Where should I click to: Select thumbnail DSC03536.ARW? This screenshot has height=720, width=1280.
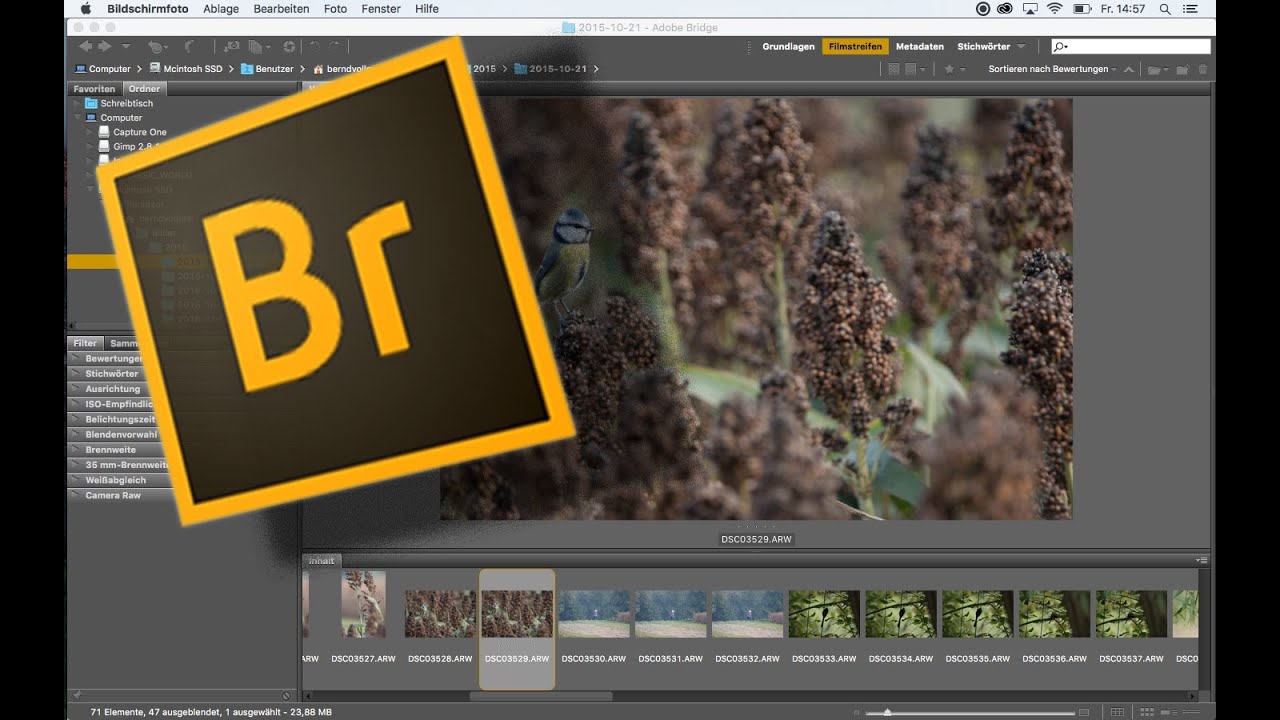(1054, 614)
